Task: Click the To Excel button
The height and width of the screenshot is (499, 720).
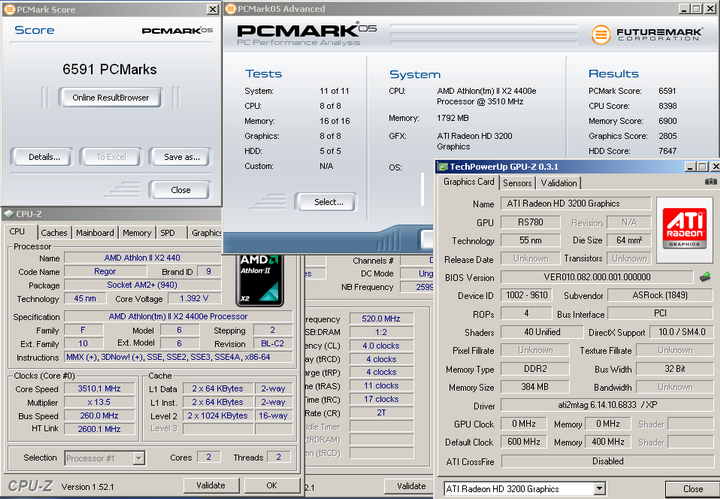Action: pos(111,157)
